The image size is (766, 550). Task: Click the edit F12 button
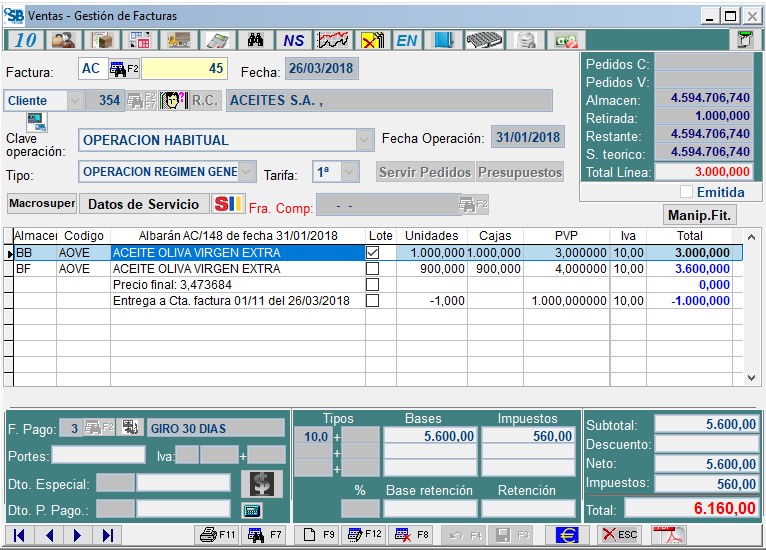pyautogui.click(x=364, y=535)
